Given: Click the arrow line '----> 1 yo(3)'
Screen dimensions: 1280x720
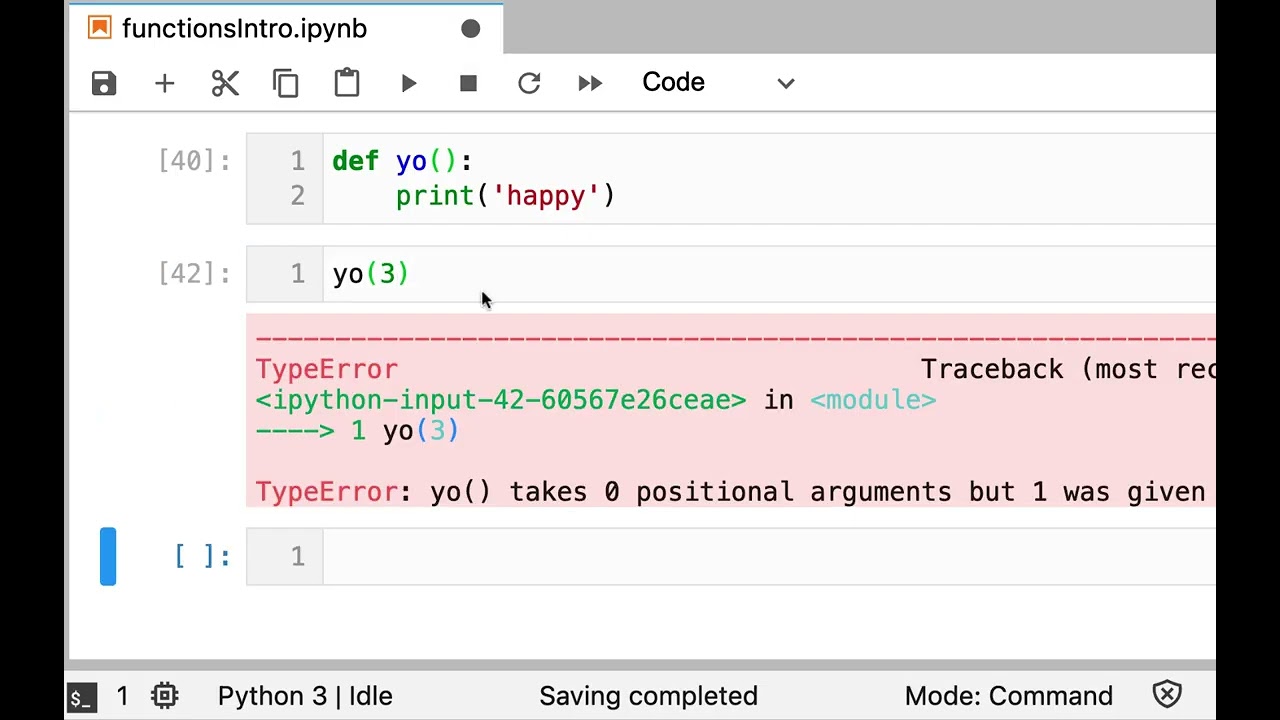Looking at the screenshot, I should coord(357,431).
